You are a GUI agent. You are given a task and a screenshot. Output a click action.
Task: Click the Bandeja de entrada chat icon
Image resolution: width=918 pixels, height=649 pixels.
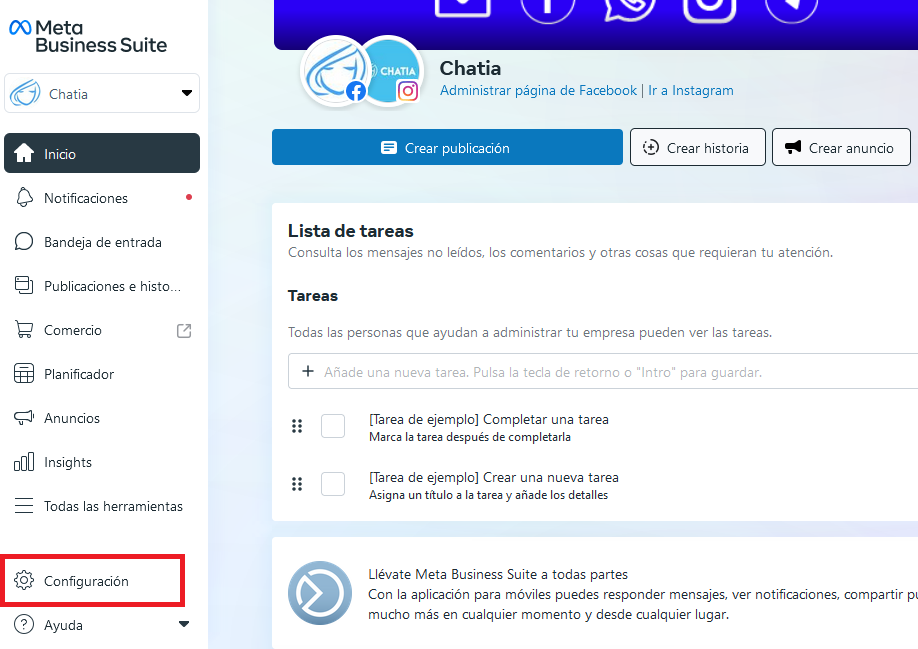pos(23,241)
